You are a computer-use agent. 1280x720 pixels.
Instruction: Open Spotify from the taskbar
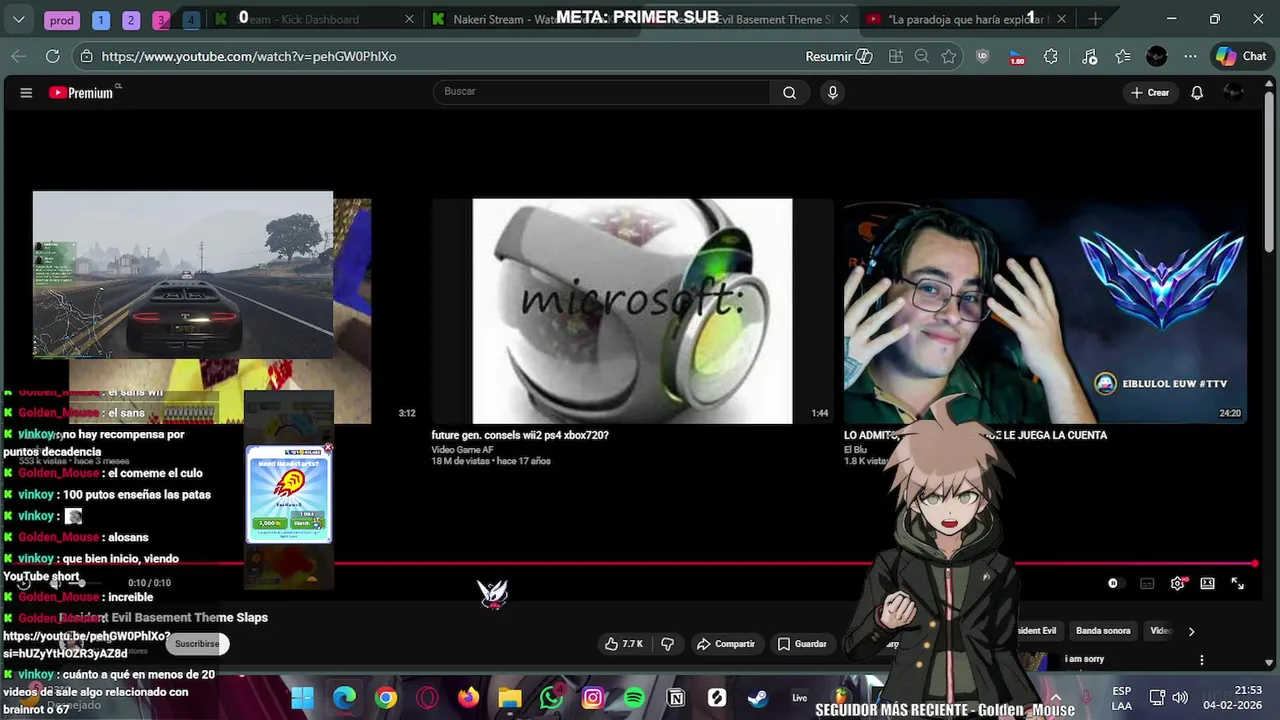pyautogui.click(x=634, y=698)
